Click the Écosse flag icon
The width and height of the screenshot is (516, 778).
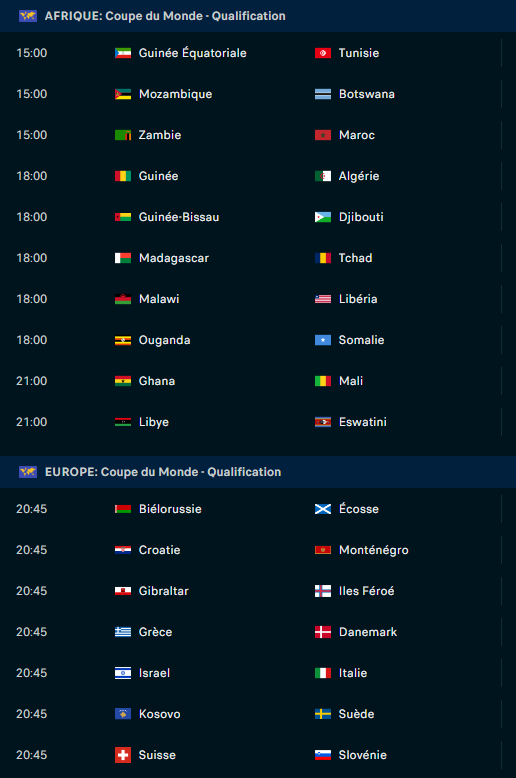322,509
